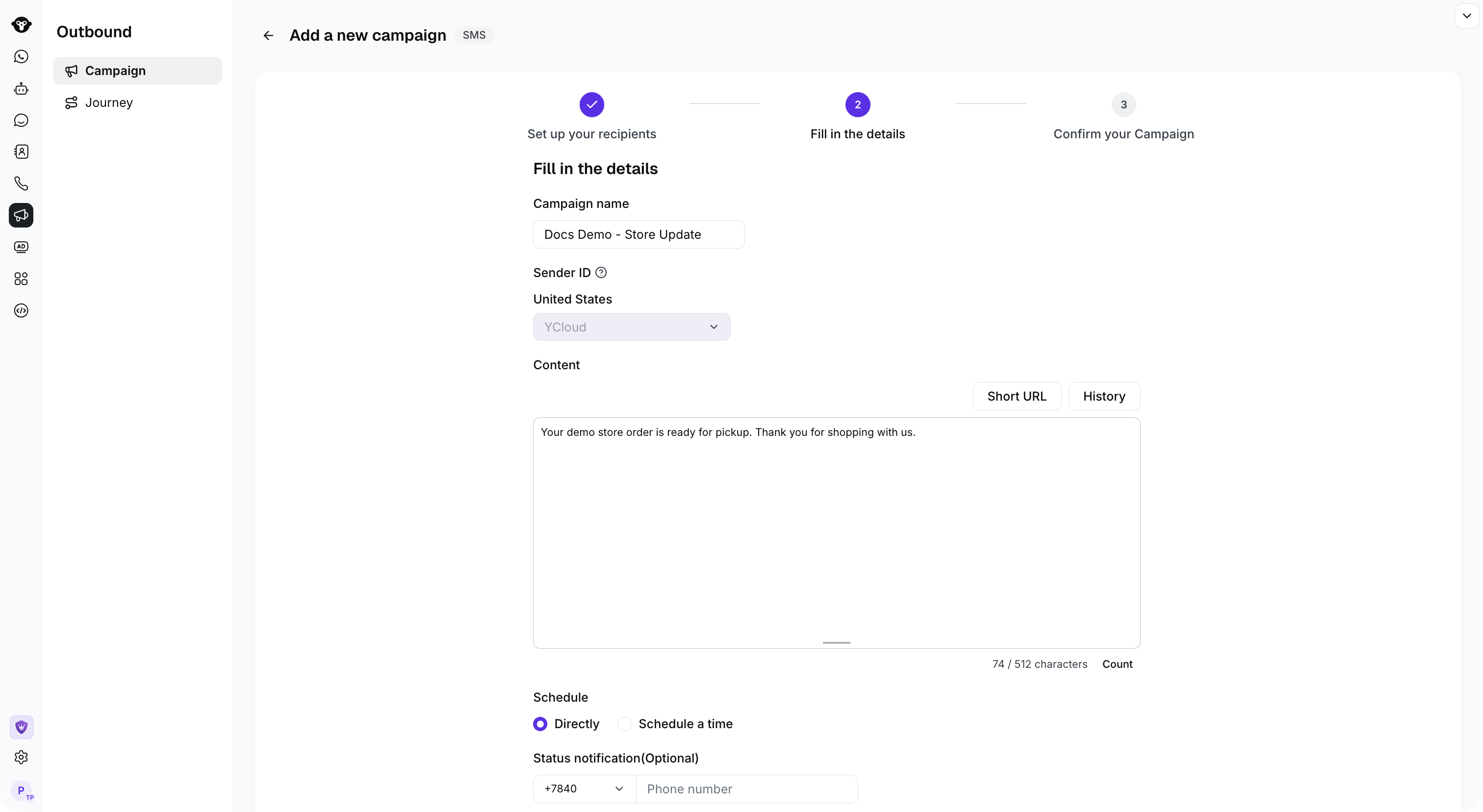Open the apps grid icon
The height and width of the screenshot is (812, 1483).
point(21,279)
